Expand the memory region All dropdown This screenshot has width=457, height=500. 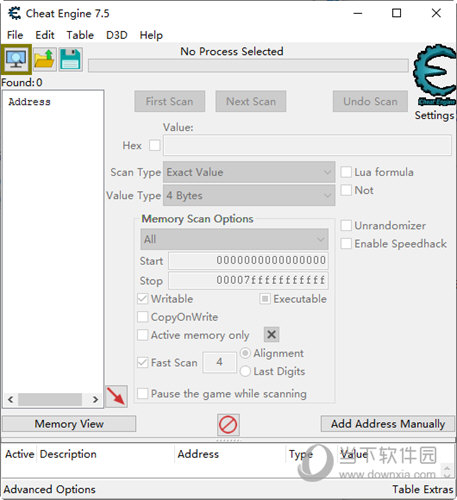(234, 239)
